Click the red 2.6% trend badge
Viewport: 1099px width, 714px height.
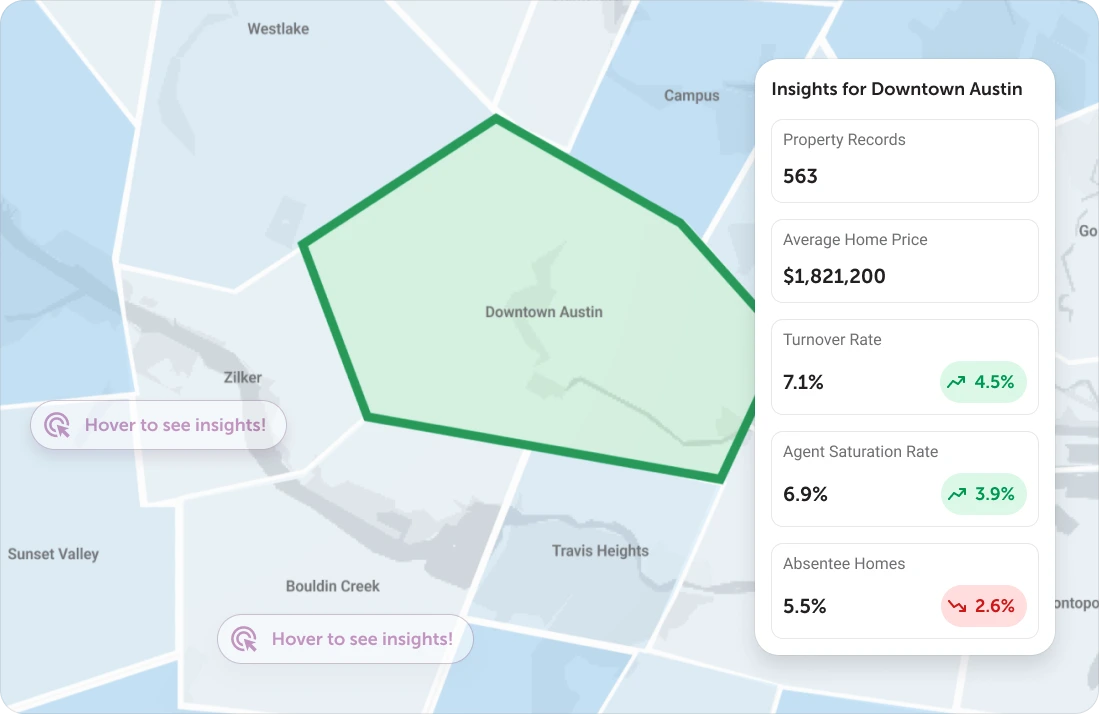(985, 606)
